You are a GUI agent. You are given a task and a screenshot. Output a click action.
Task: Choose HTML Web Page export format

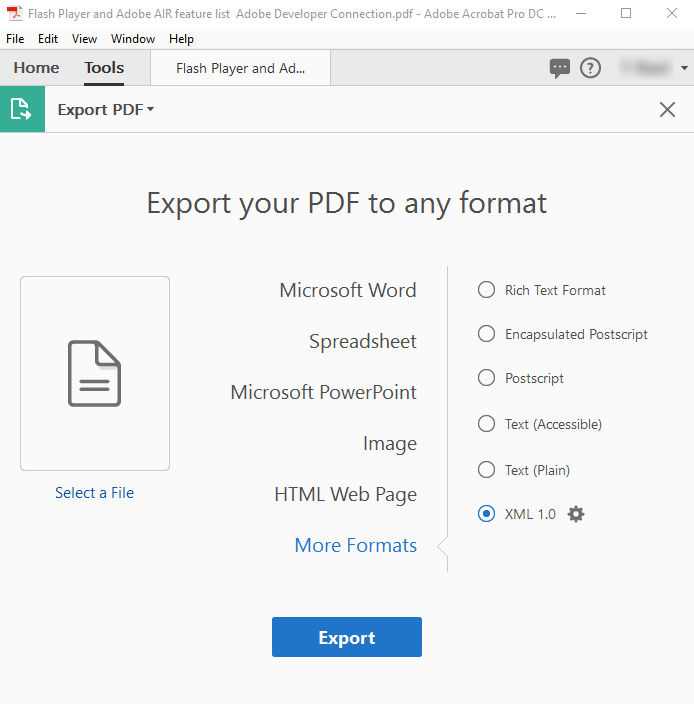(346, 494)
